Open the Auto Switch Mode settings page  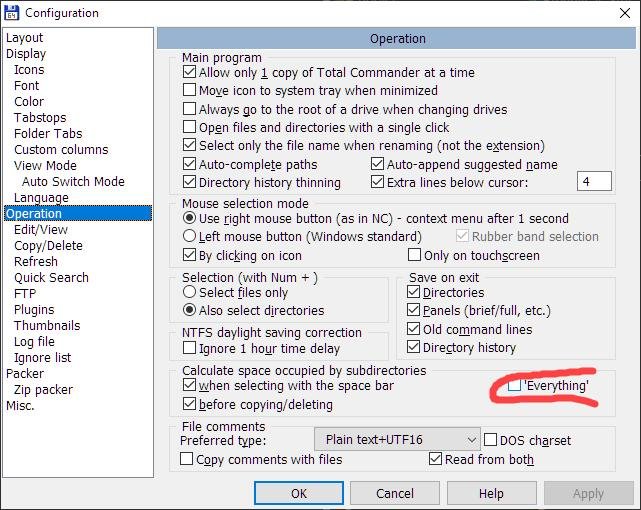pyautogui.click(x=73, y=182)
